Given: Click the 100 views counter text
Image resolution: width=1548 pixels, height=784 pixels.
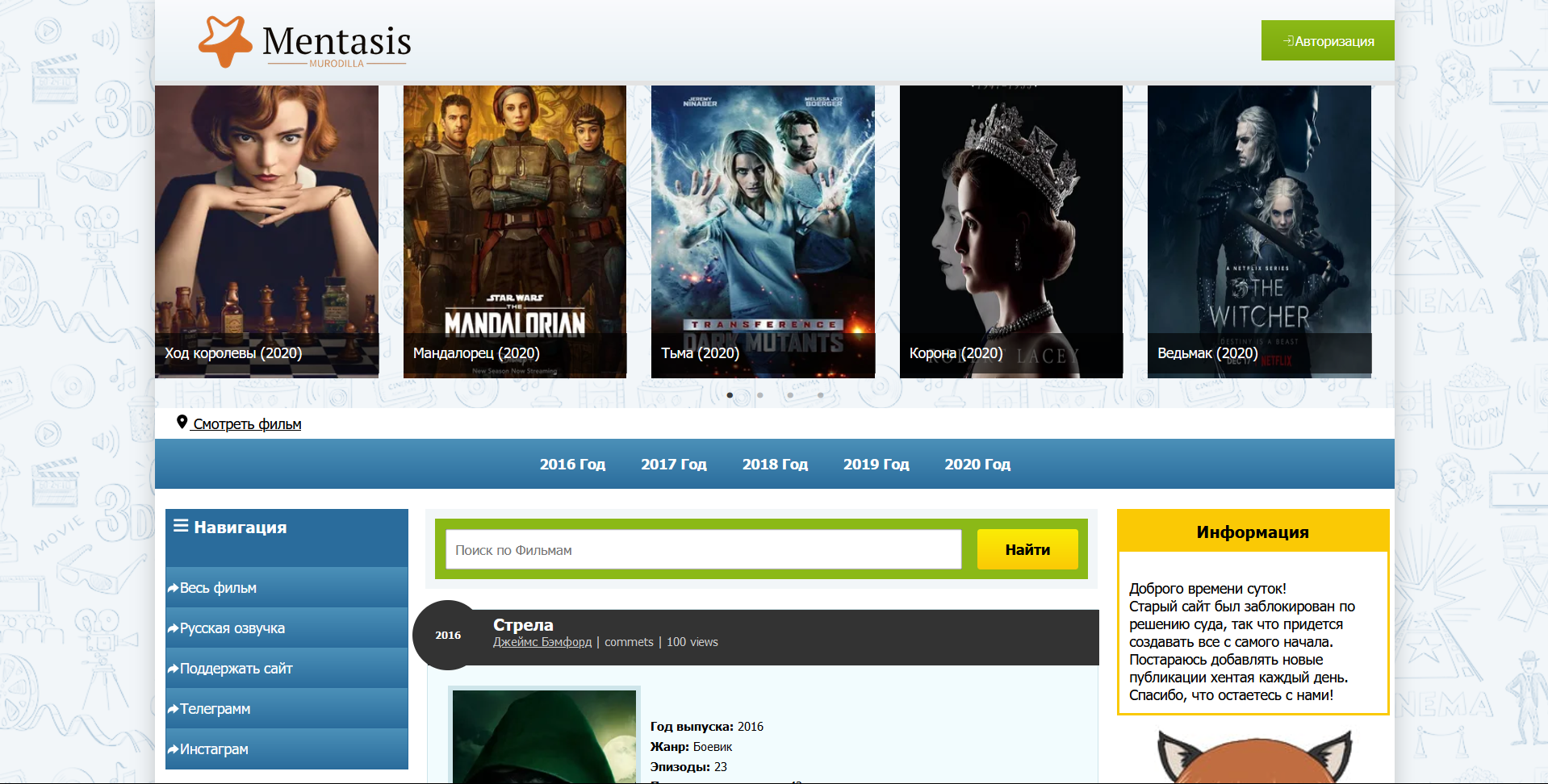Looking at the screenshot, I should coord(692,642).
